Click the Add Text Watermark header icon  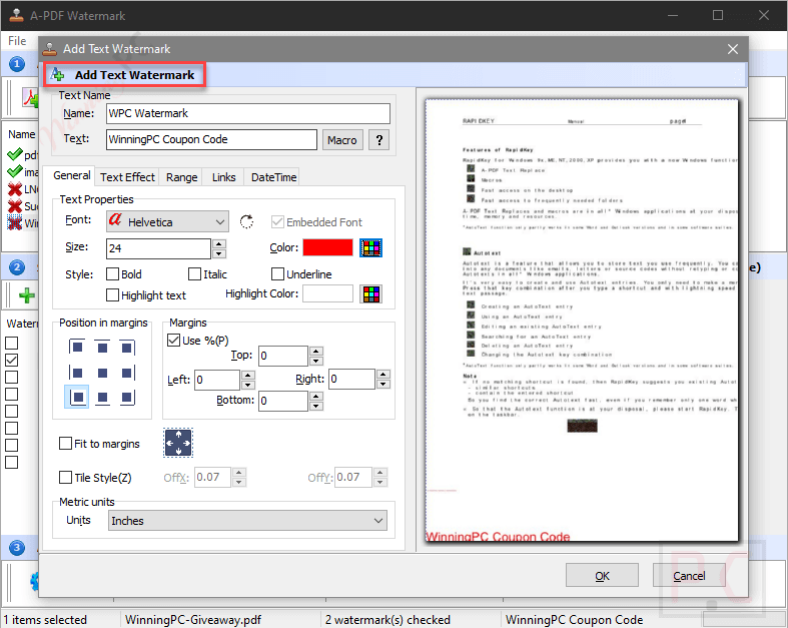click(57, 75)
